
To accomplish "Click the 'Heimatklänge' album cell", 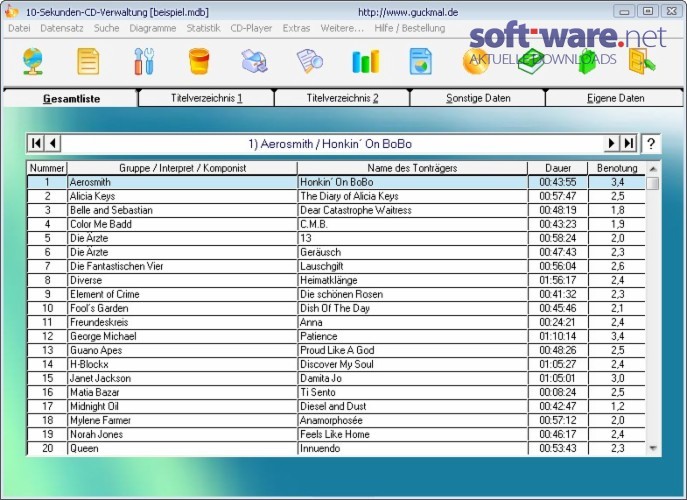I will [412, 280].
